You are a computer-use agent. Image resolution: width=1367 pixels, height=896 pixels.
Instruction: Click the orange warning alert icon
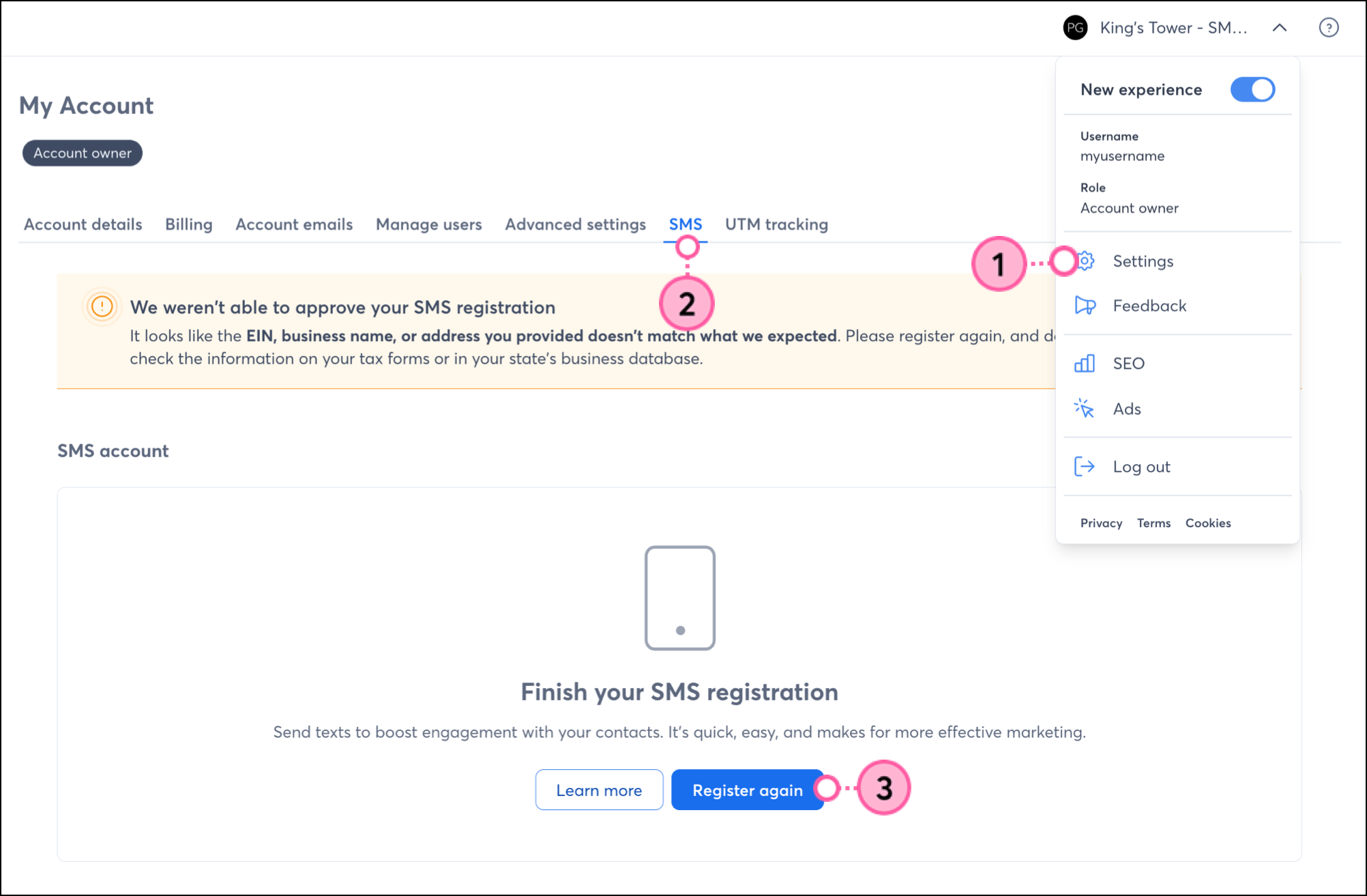(x=102, y=307)
